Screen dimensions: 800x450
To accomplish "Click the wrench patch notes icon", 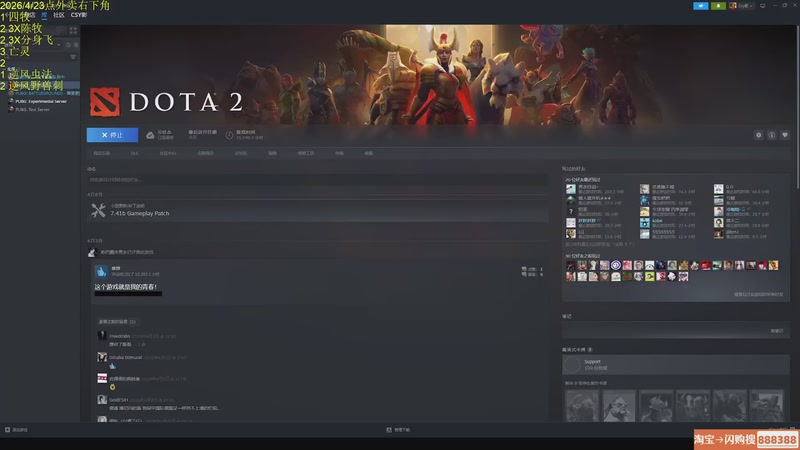I will (x=98, y=210).
